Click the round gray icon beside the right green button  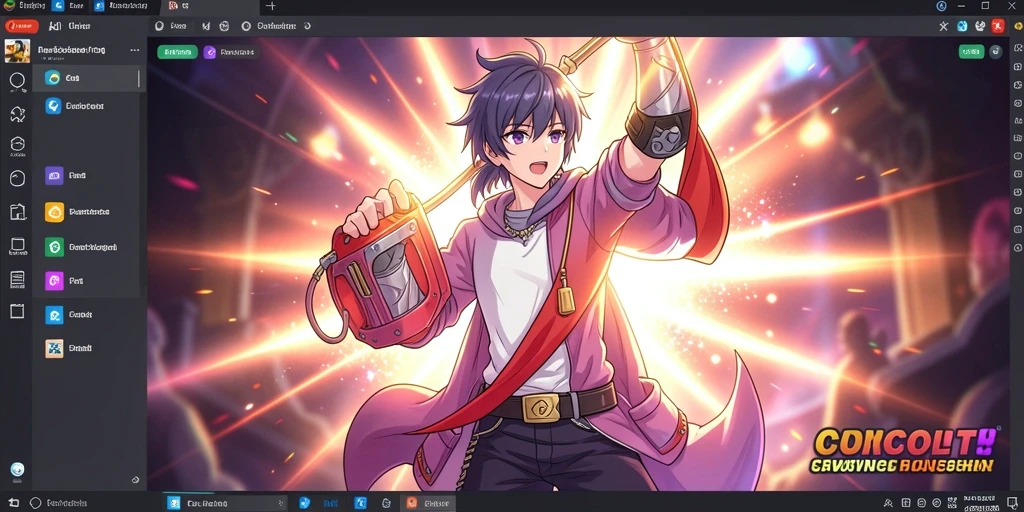995,52
